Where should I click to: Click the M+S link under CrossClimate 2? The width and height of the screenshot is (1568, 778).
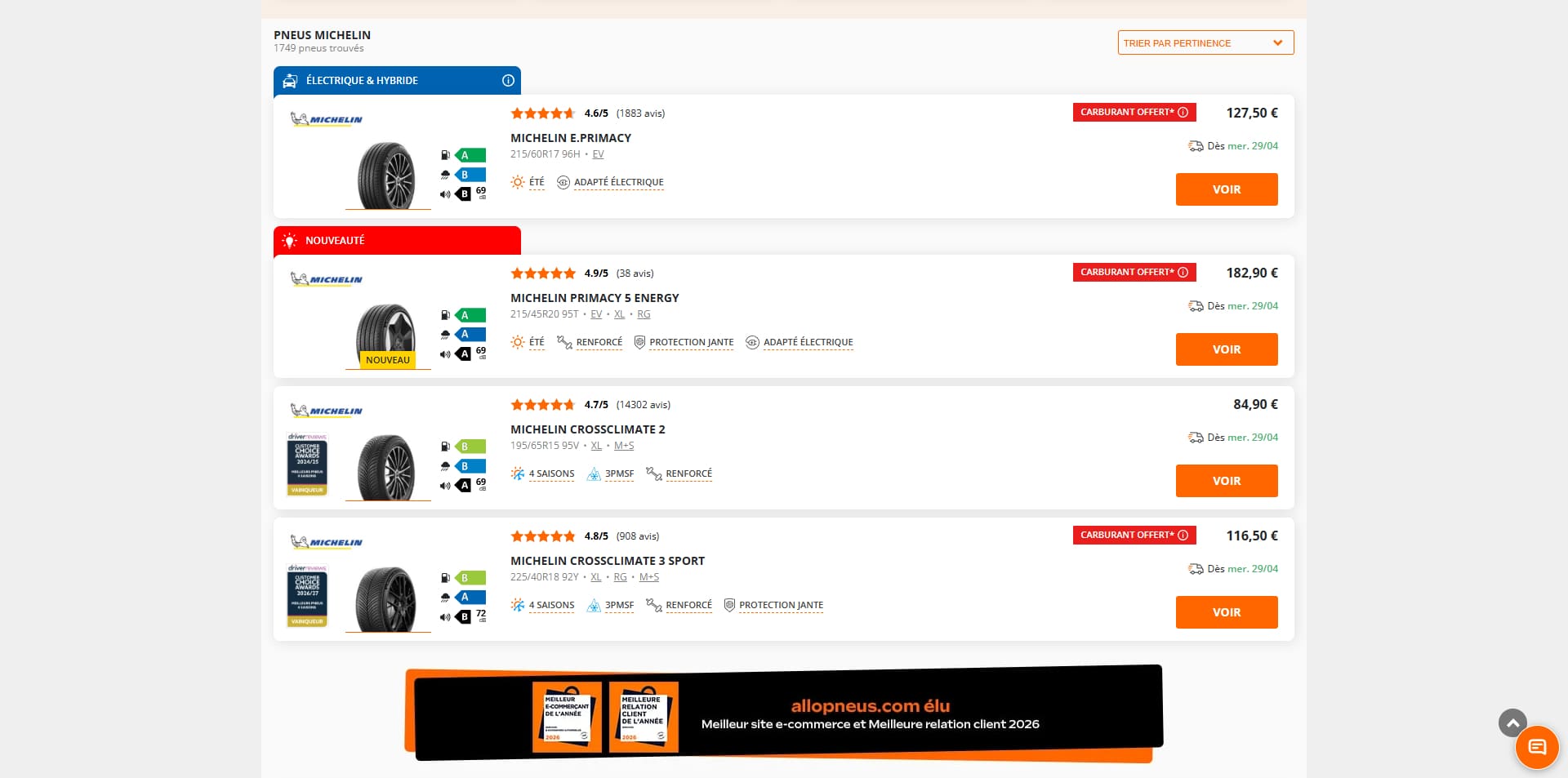pos(624,446)
